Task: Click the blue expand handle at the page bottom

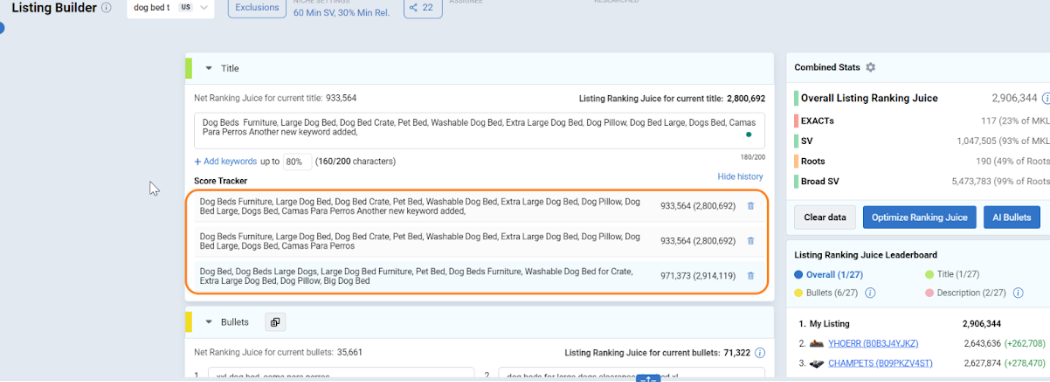Action: (x=649, y=378)
